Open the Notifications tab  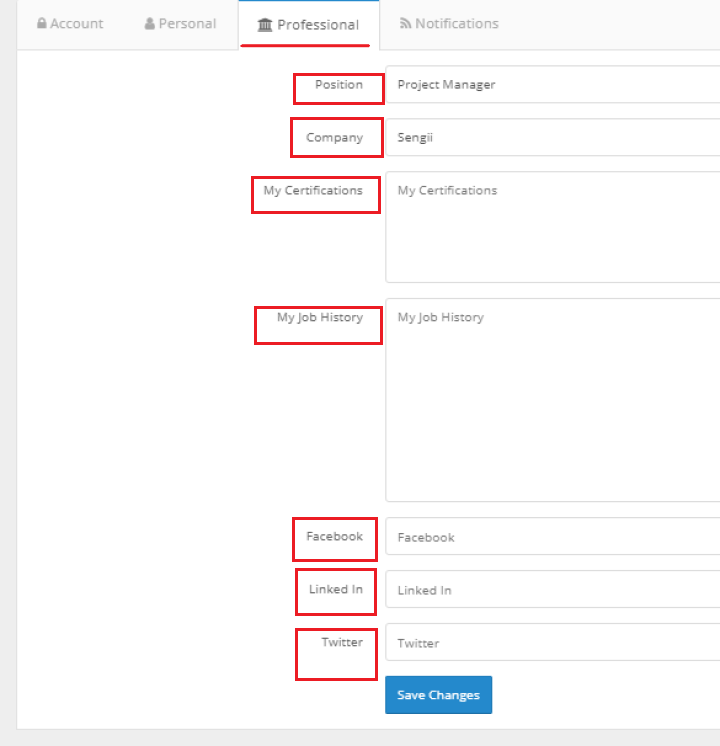(x=449, y=24)
